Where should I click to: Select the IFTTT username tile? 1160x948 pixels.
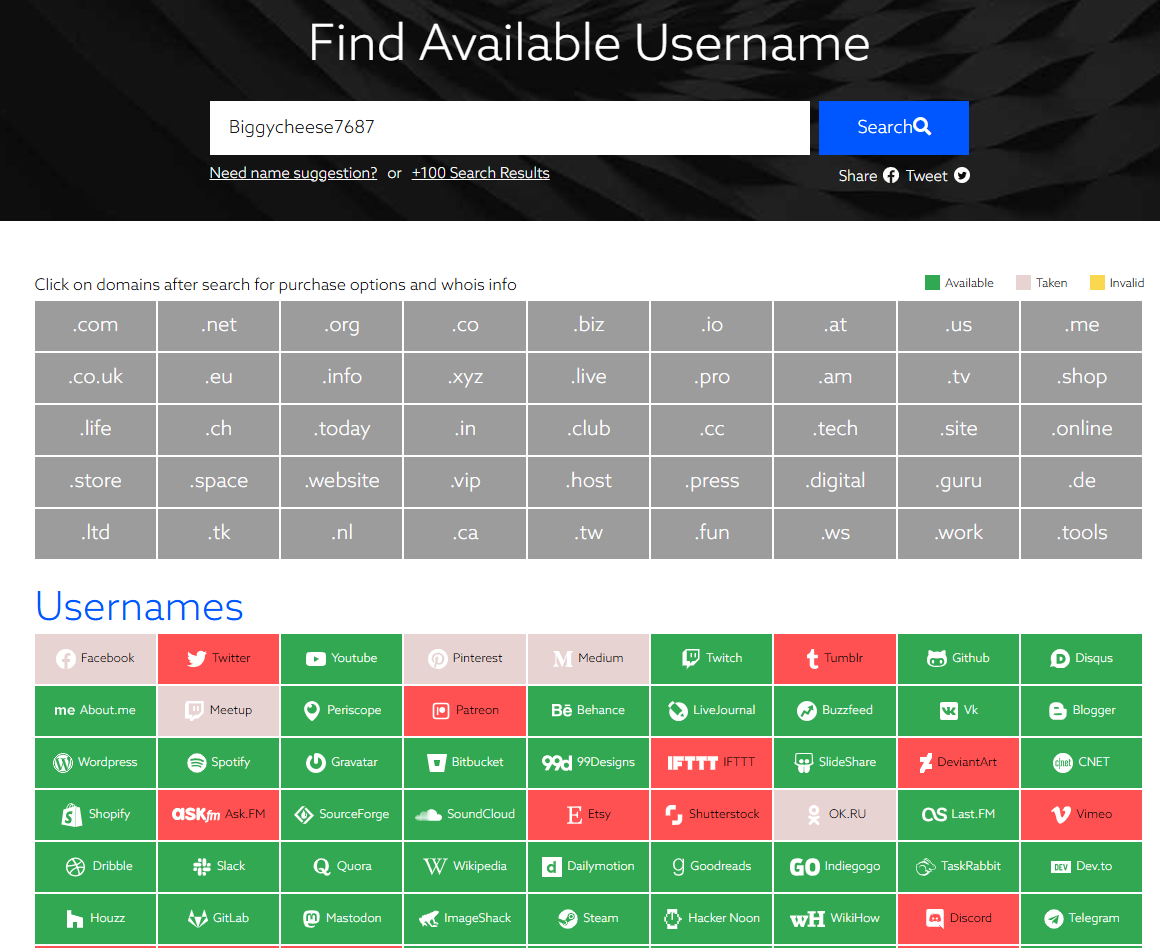712,762
